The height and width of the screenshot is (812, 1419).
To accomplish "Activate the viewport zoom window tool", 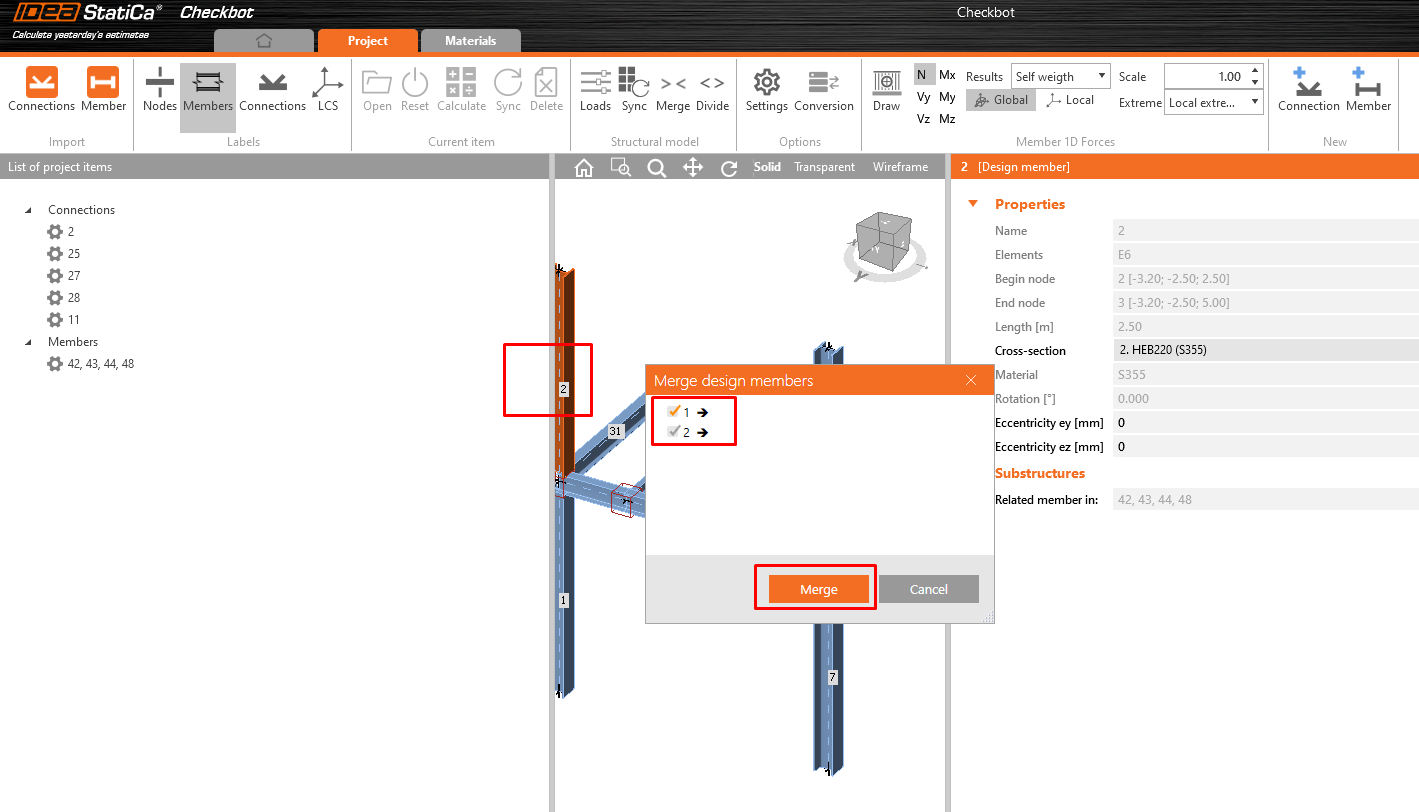I will (x=620, y=167).
